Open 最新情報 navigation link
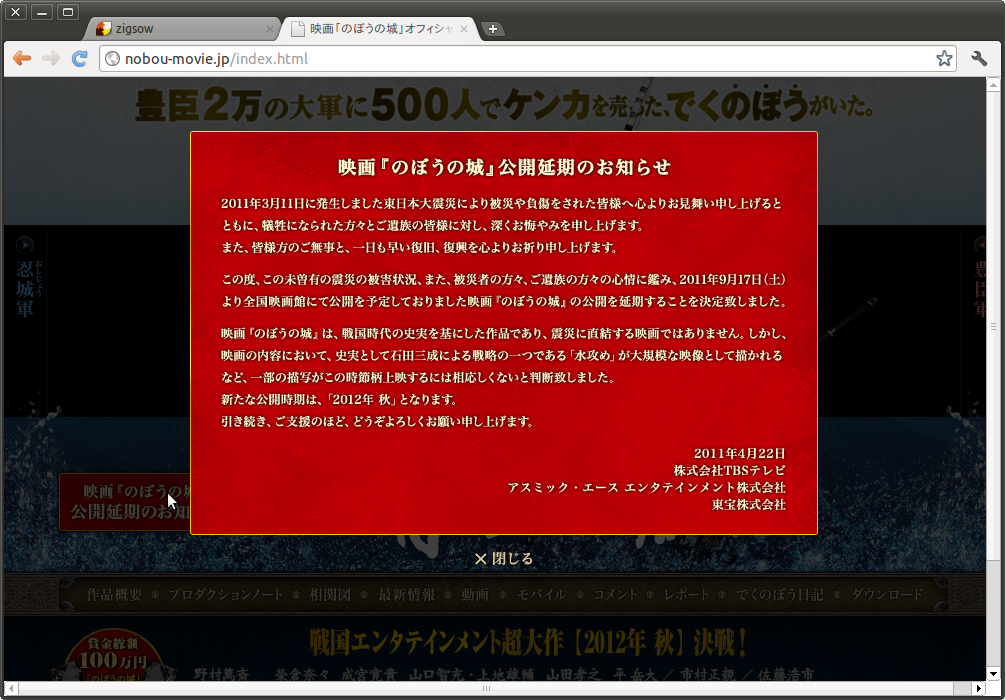Image resolution: width=1005 pixels, height=700 pixels. tap(406, 595)
